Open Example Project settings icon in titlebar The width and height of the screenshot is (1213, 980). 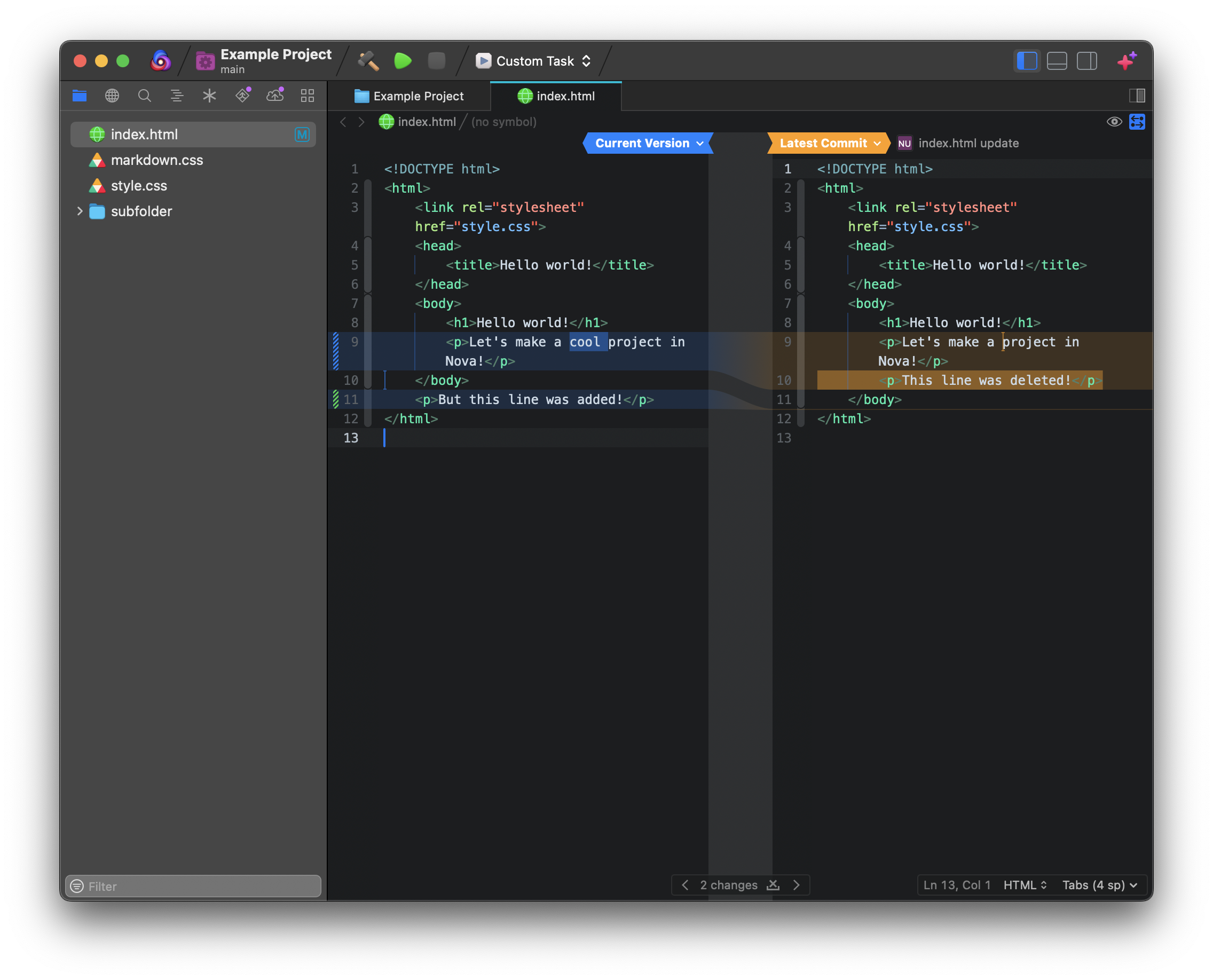[x=205, y=61]
